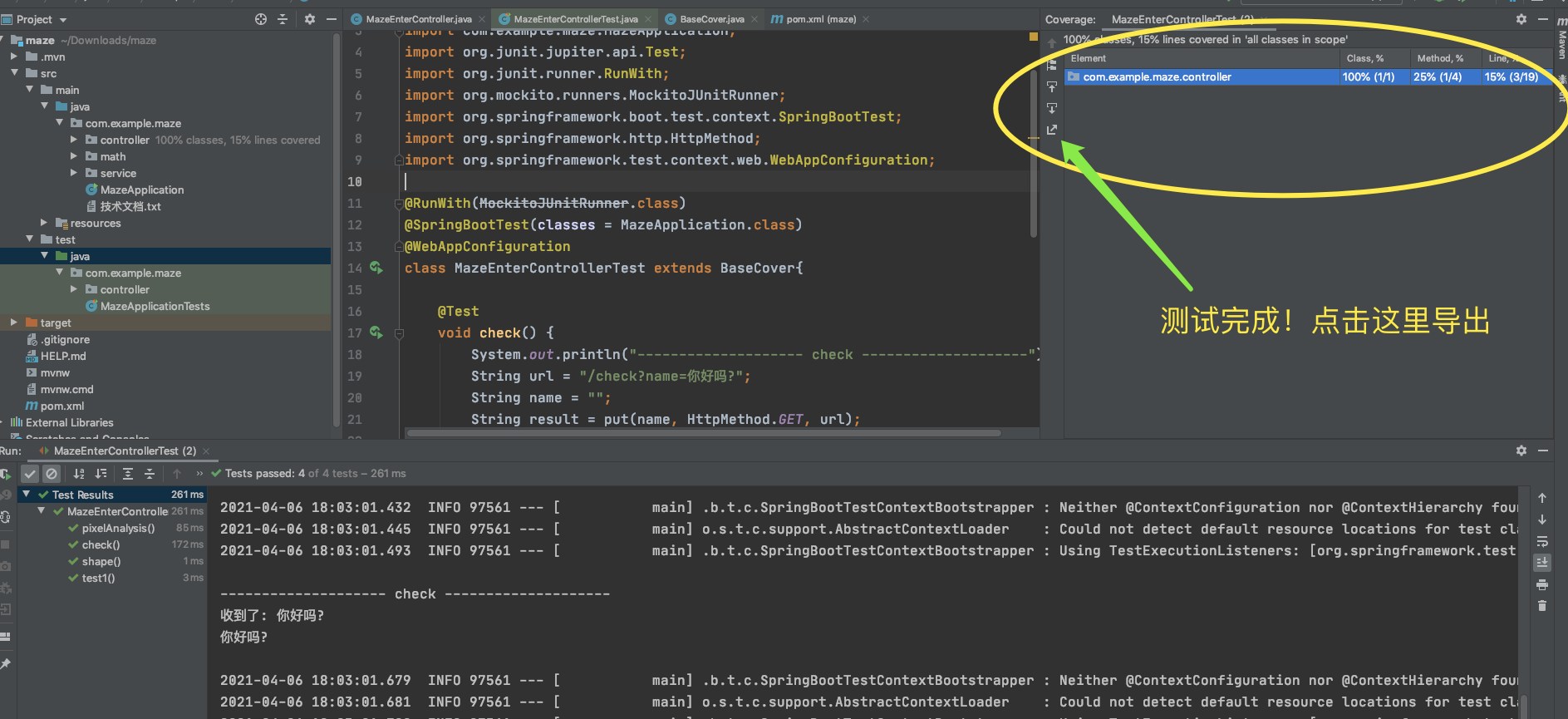The height and width of the screenshot is (719, 1568).
Task: Switch to pom.xml (maze) tab
Action: pyautogui.click(x=821, y=19)
